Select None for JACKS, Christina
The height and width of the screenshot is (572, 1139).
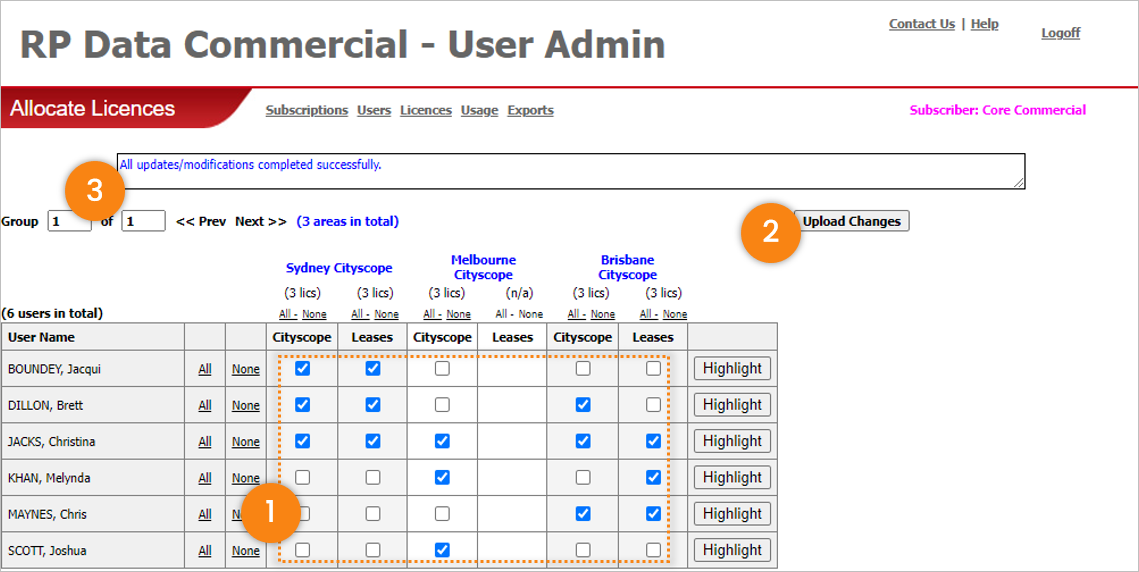click(246, 442)
